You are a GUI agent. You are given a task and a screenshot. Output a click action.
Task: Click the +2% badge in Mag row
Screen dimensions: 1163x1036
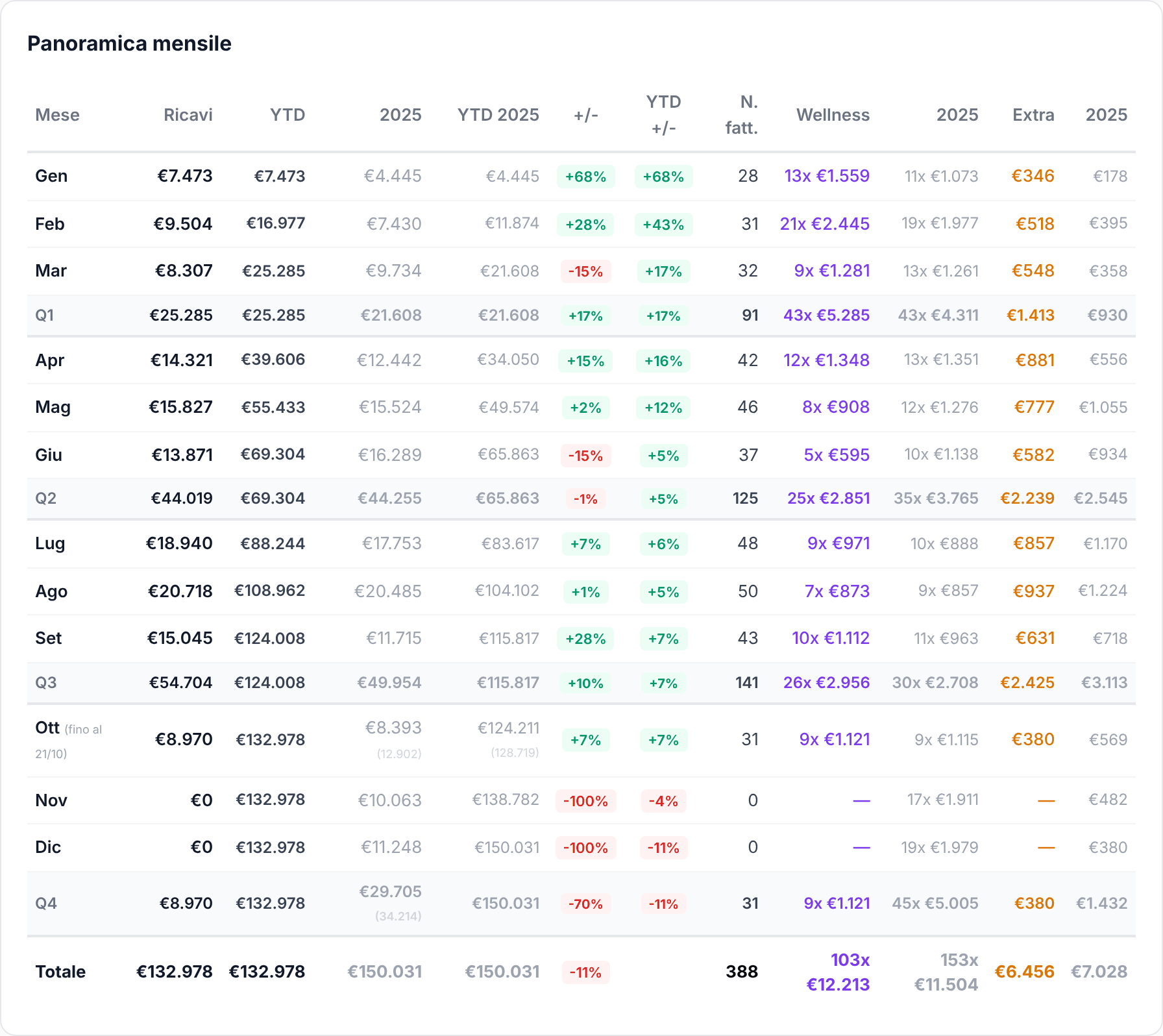[585, 408]
